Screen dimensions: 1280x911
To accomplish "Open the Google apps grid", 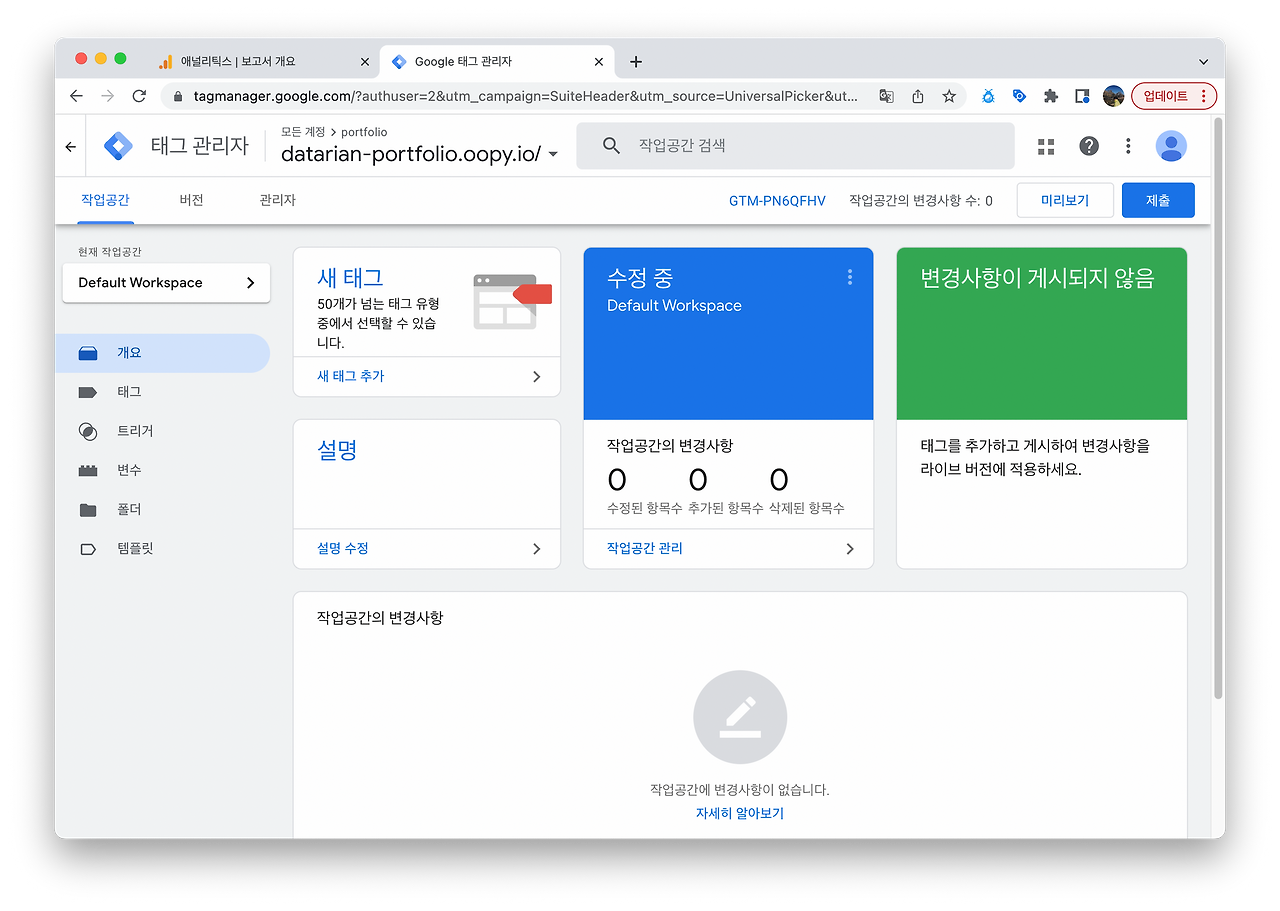I will [1046, 146].
